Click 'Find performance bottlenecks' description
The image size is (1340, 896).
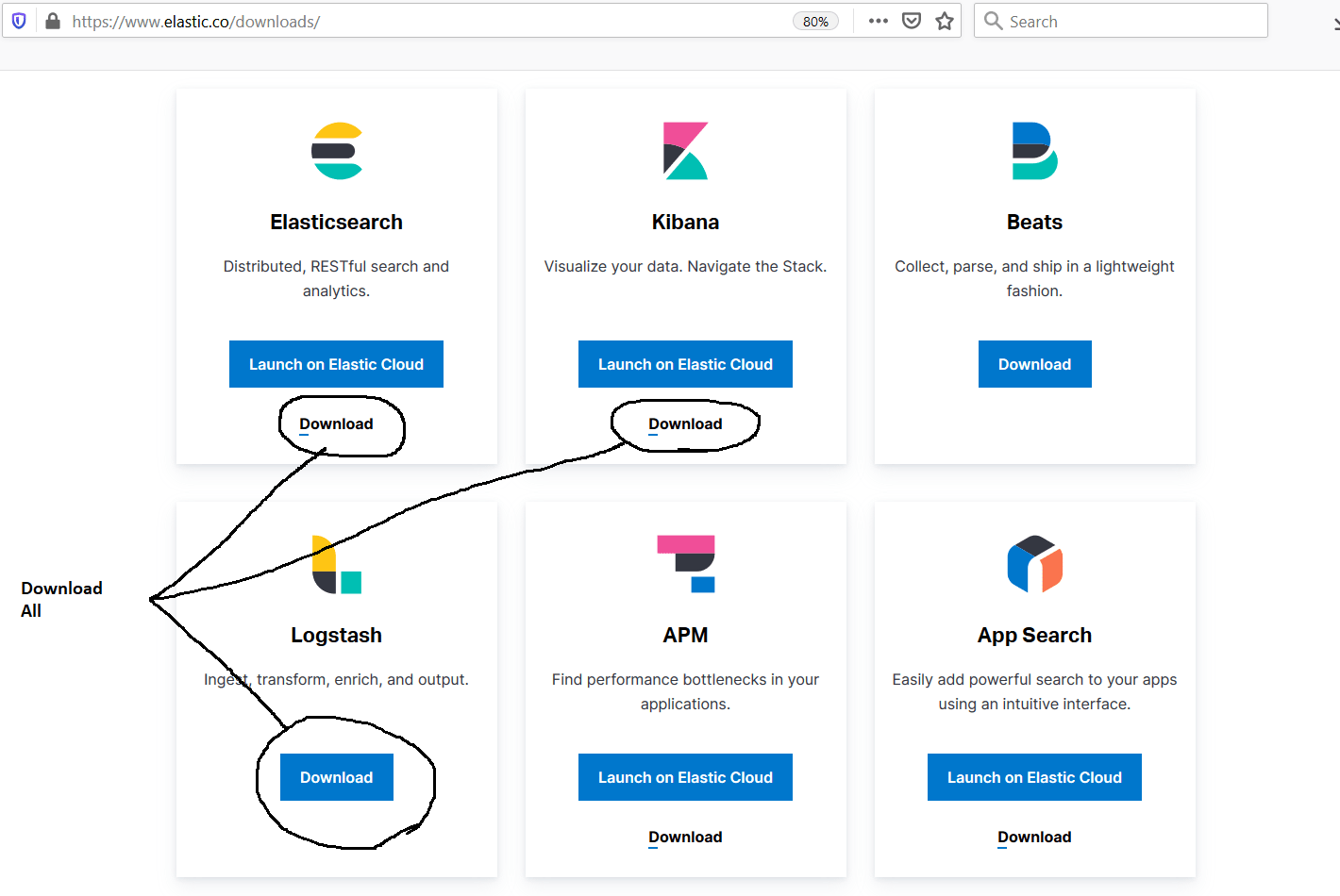coord(686,691)
